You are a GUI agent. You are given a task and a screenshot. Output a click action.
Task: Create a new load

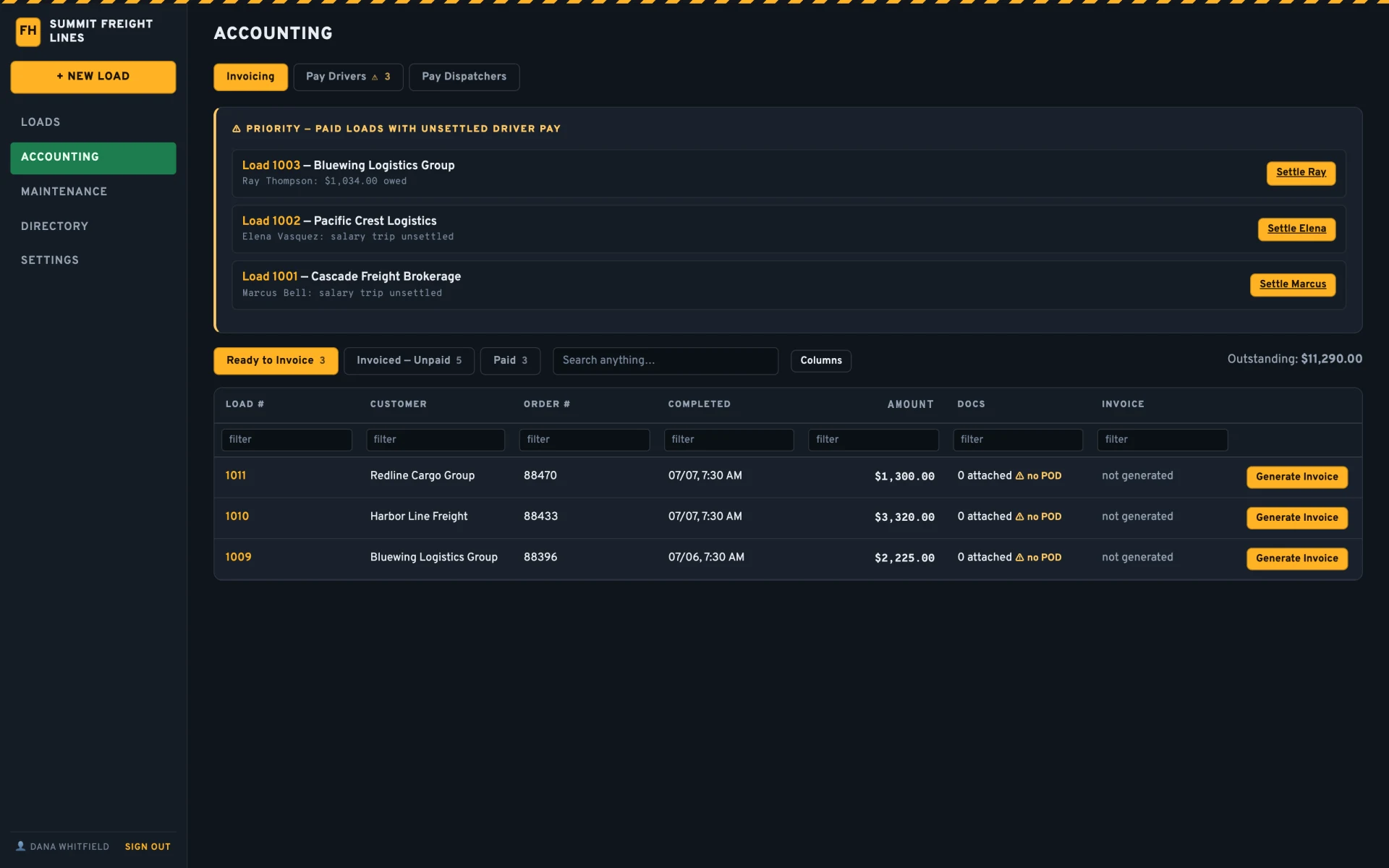coord(93,77)
